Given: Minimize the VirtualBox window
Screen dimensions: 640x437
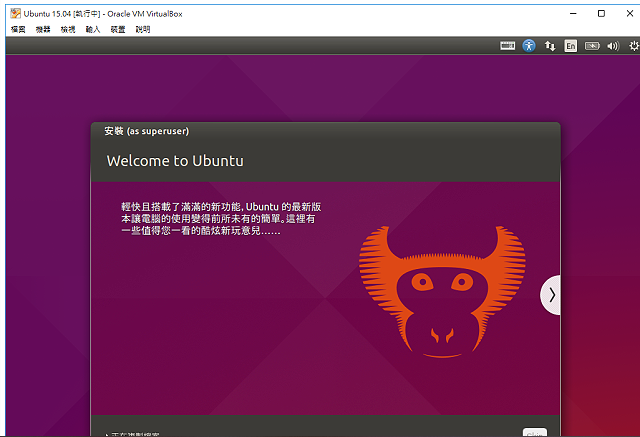Looking at the screenshot, I should 573,13.
